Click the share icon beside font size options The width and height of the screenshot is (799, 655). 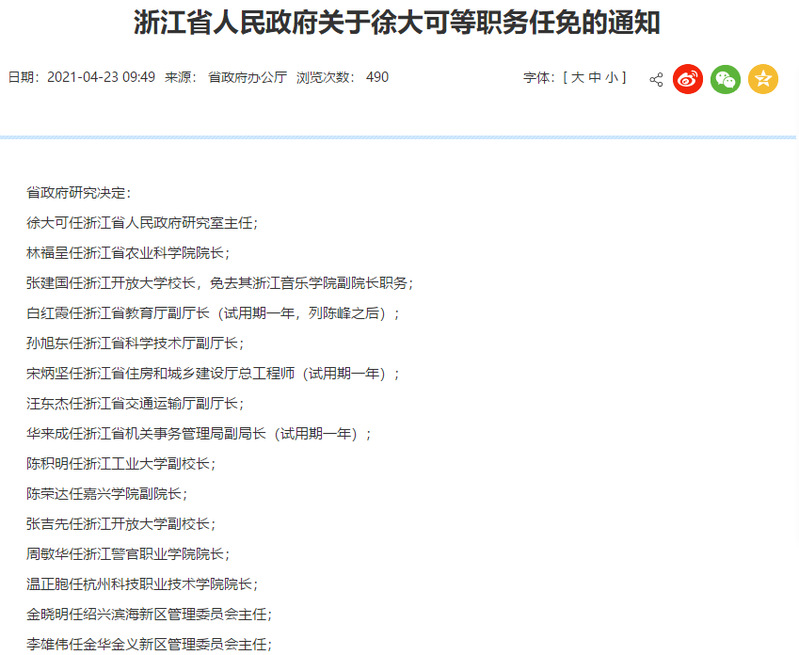(656, 79)
